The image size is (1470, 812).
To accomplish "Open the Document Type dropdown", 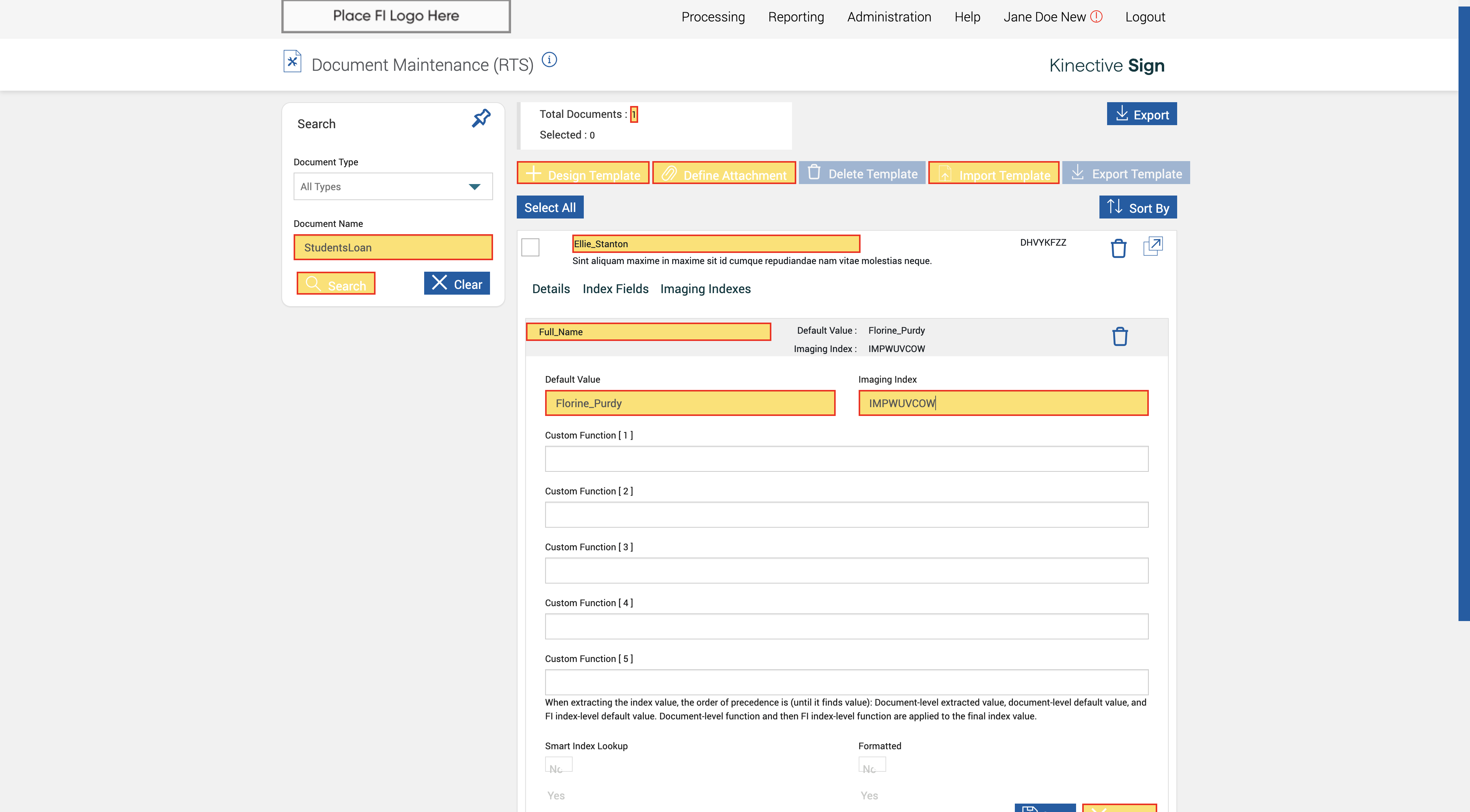I will pos(393,186).
